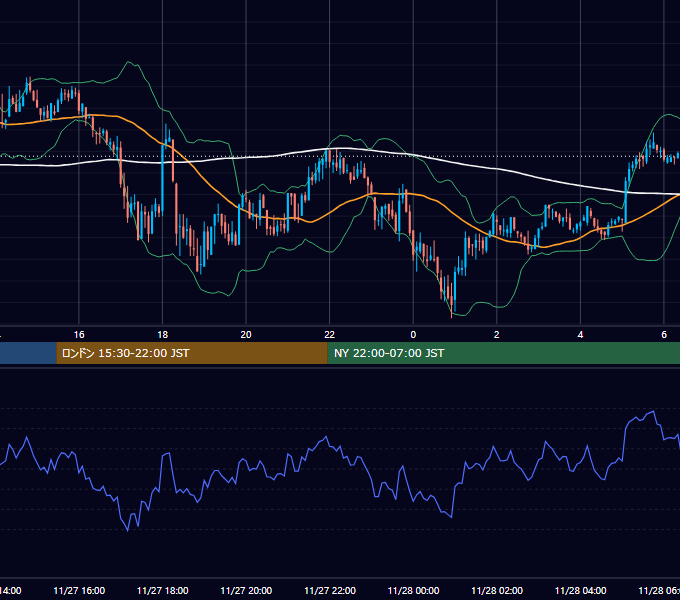Click the 20 hour label on the price chart axis
The width and height of the screenshot is (680, 600).
click(x=246, y=335)
